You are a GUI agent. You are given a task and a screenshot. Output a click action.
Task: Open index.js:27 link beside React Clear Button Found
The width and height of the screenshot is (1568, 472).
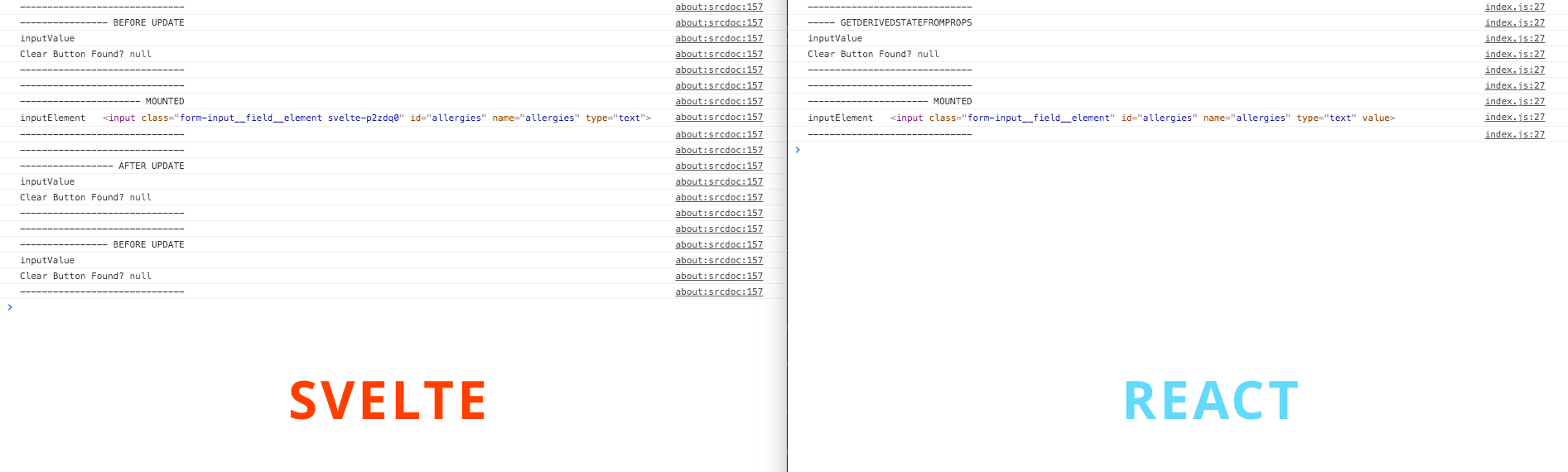pyautogui.click(x=1514, y=54)
